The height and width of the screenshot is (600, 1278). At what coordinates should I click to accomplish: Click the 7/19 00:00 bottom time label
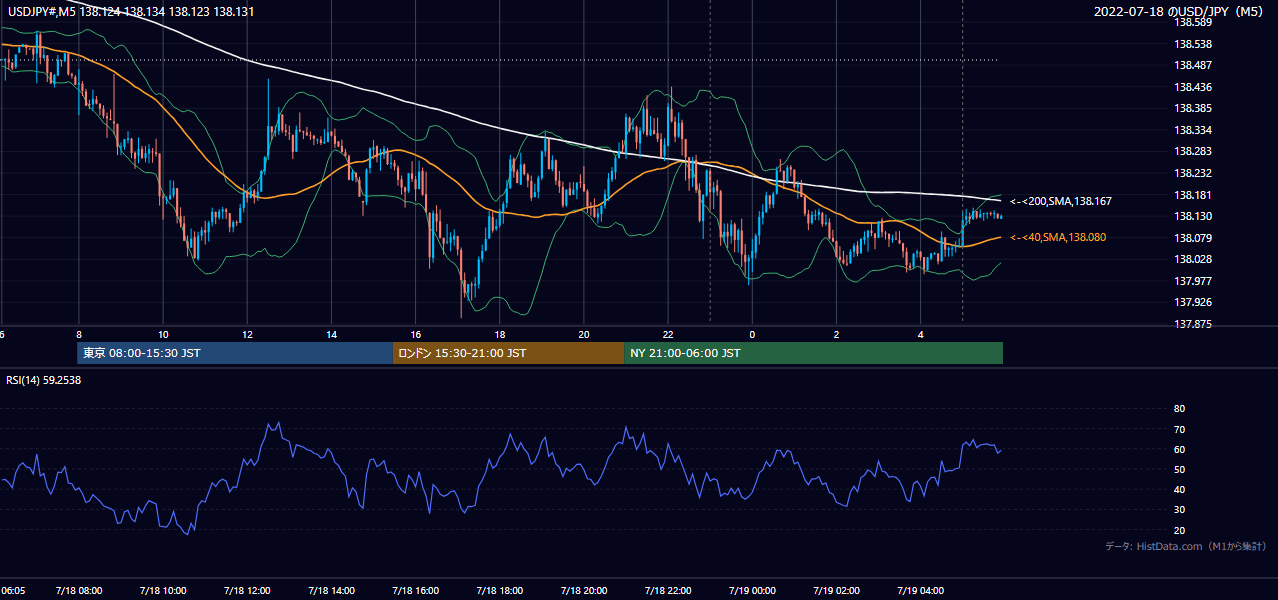tap(753, 591)
